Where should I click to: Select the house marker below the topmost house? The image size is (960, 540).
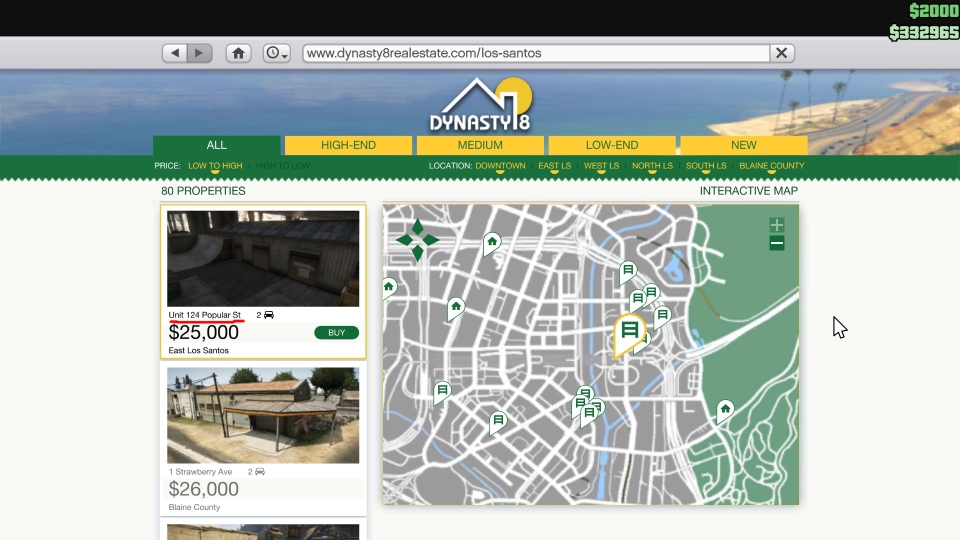pos(456,308)
